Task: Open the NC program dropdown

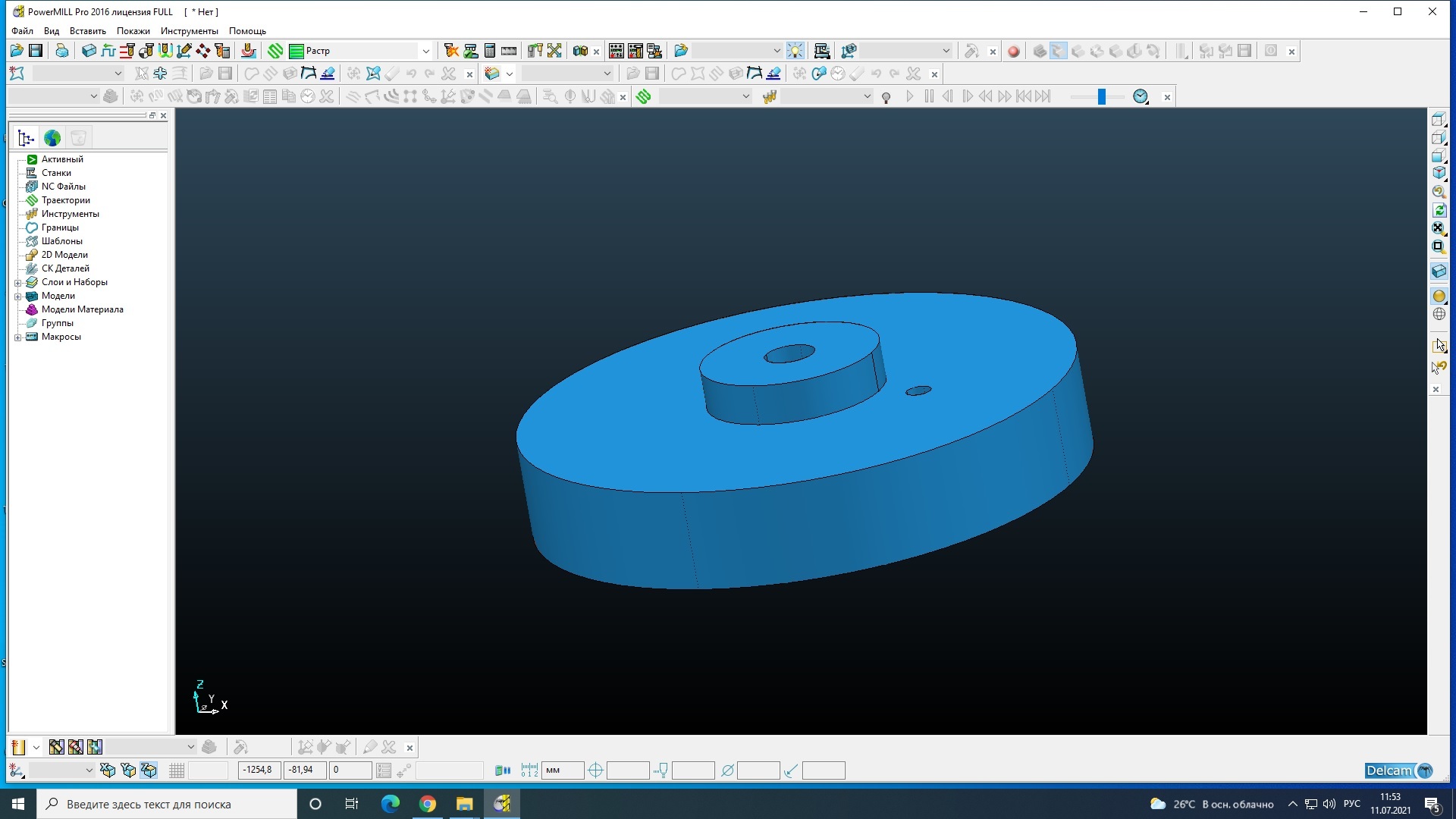Action: point(777,51)
